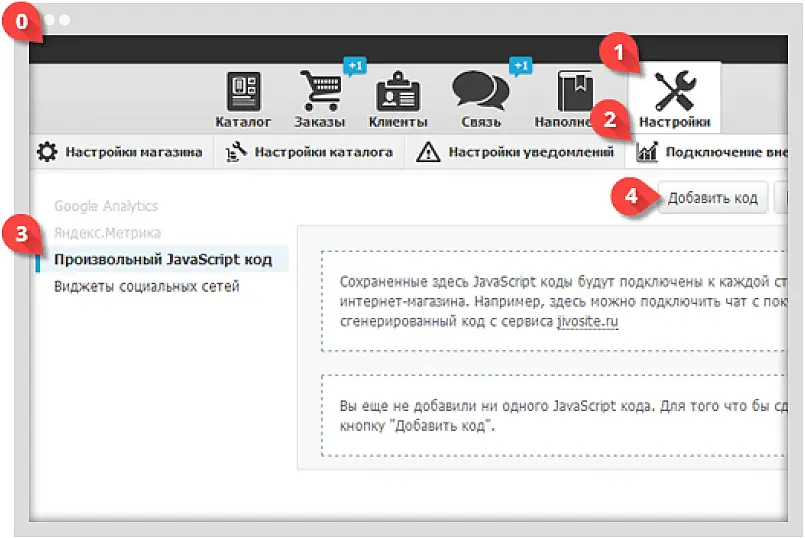
Task: Open the Настройки уведомлений tab
Action: tap(515, 152)
